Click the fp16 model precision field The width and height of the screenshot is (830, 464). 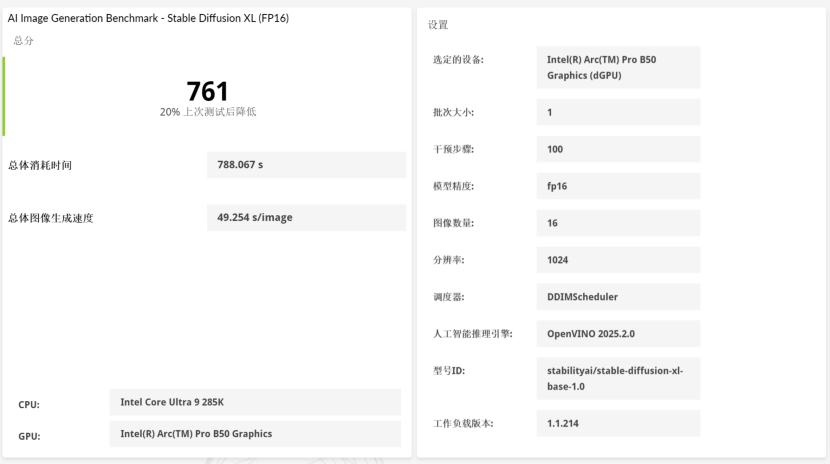(x=617, y=186)
